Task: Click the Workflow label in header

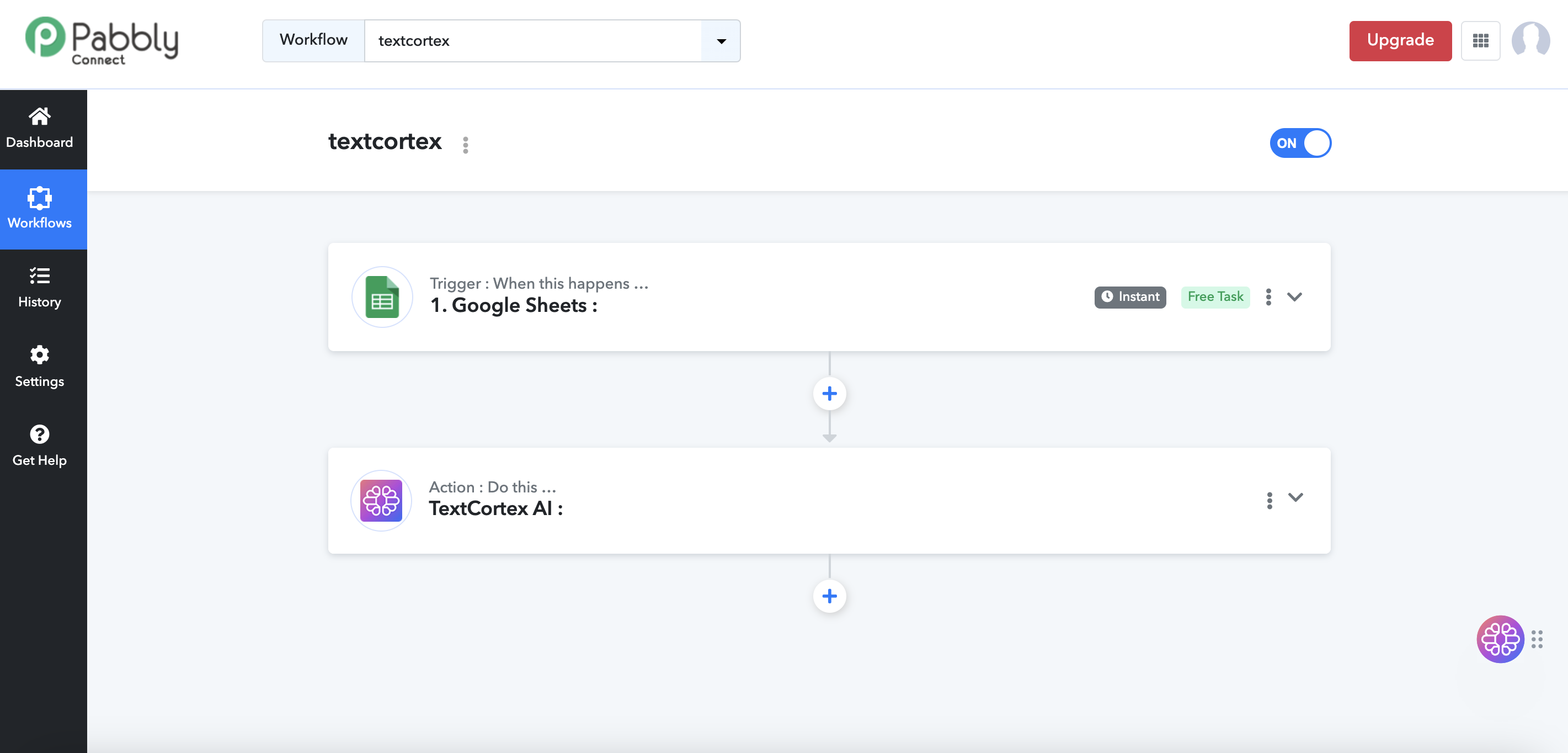Action: (313, 41)
